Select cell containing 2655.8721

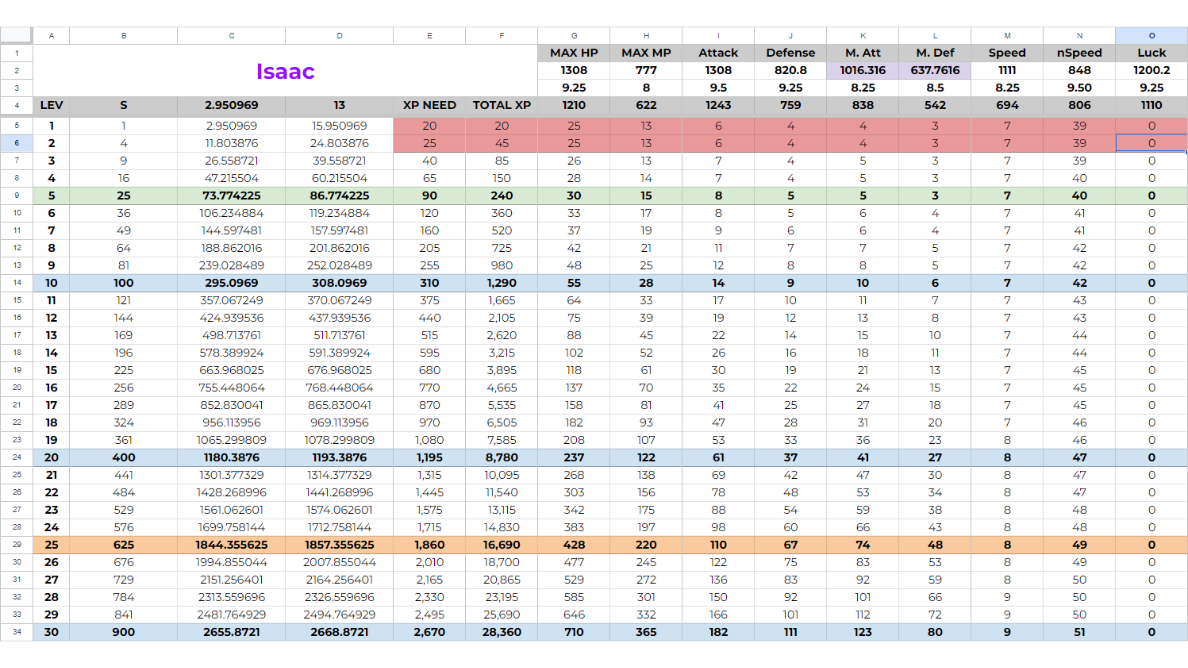(231, 633)
